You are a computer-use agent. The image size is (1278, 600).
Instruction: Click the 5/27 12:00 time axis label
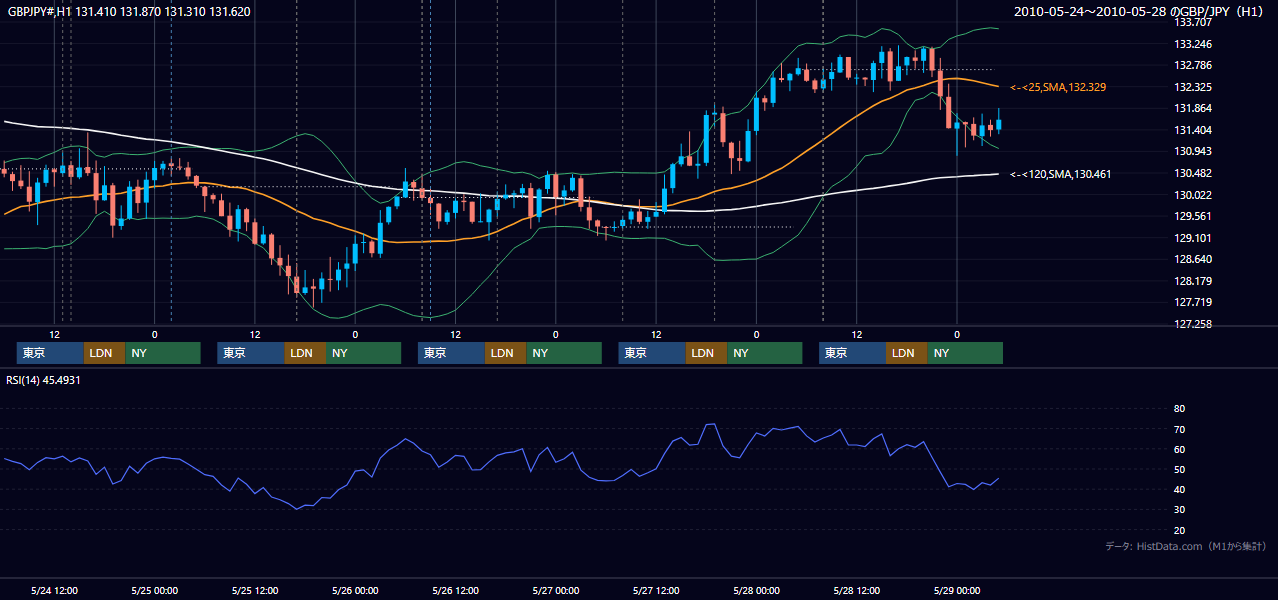656,590
